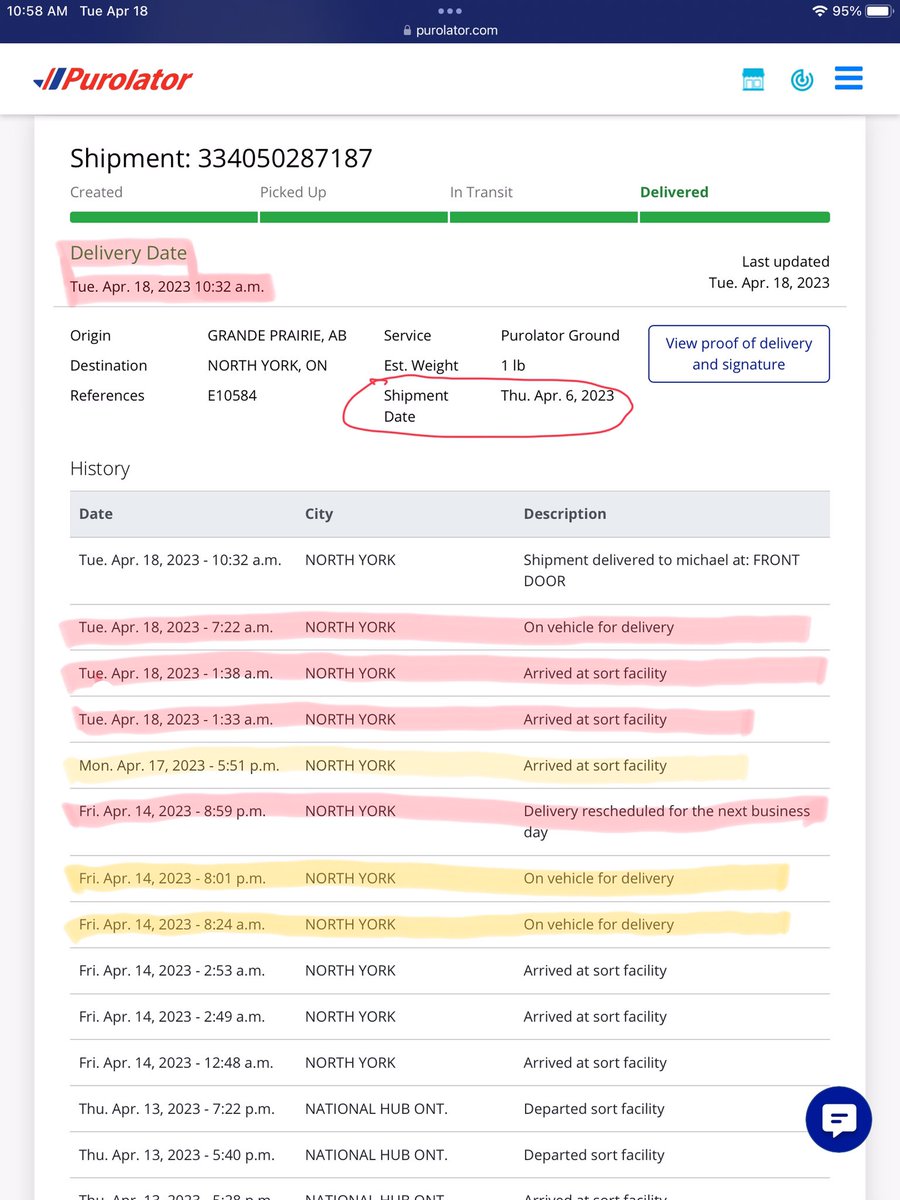The height and width of the screenshot is (1200, 900).
Task: Select 'Delivery rescheduled for the next business day'
Action: [667, 821]
